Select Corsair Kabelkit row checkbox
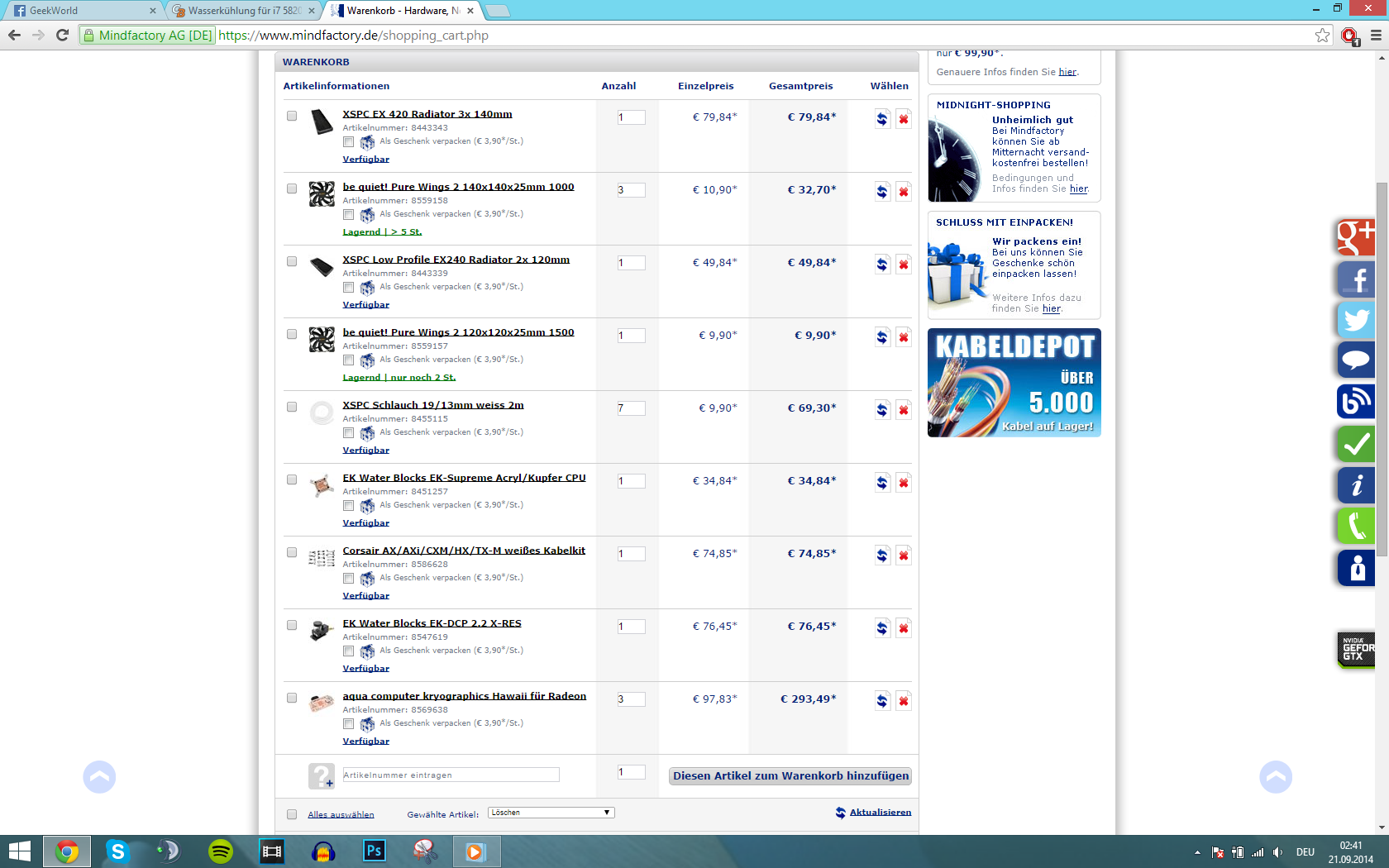This screenshot has height=868, width=1389. coord(292,552)
